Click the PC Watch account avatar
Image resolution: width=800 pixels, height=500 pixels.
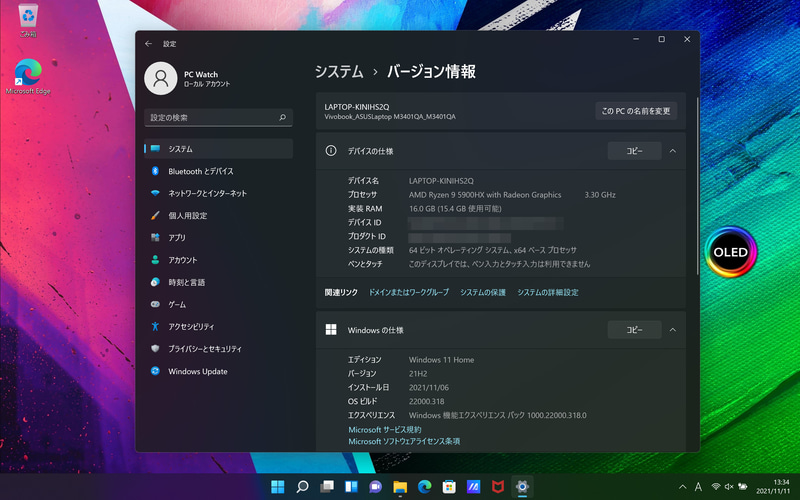tap(161, 78)
